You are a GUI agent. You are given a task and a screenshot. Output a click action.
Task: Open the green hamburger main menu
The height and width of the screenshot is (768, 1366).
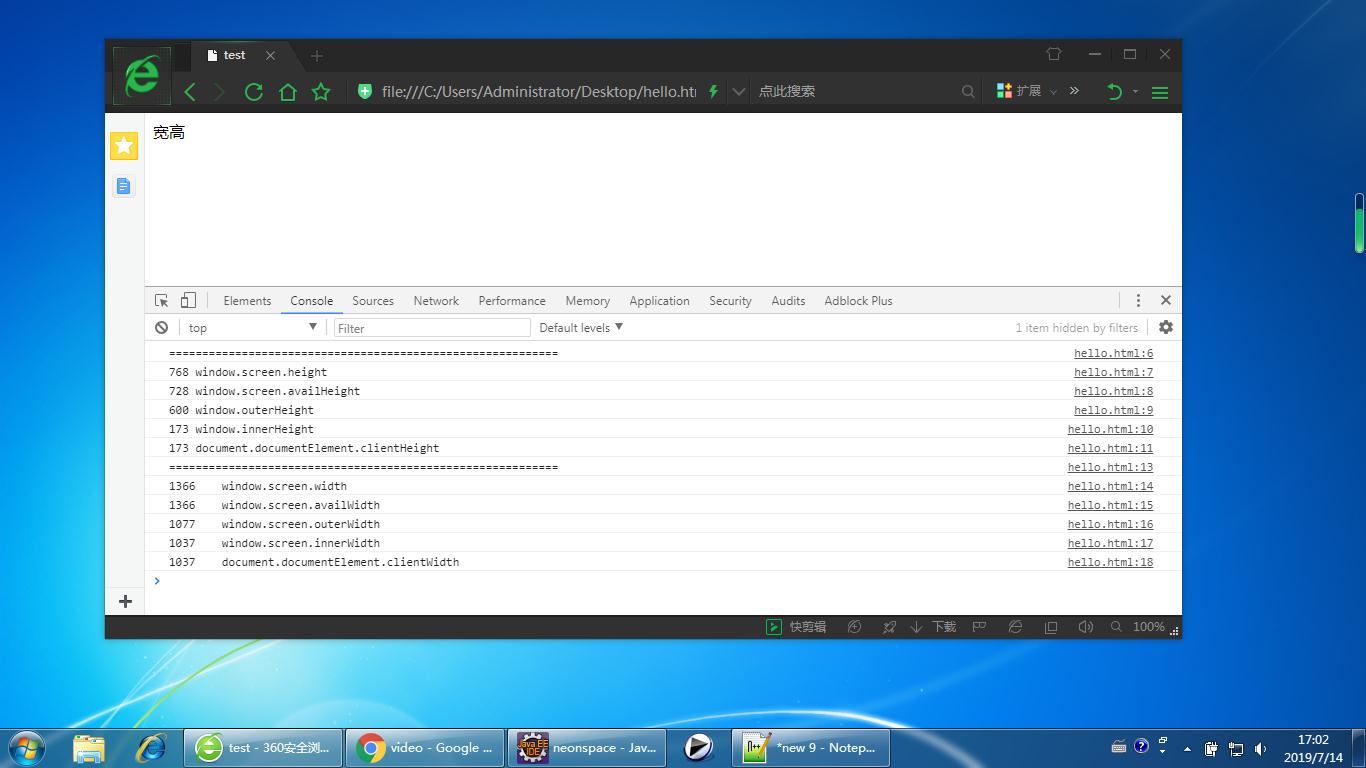tap(1160, 92)
